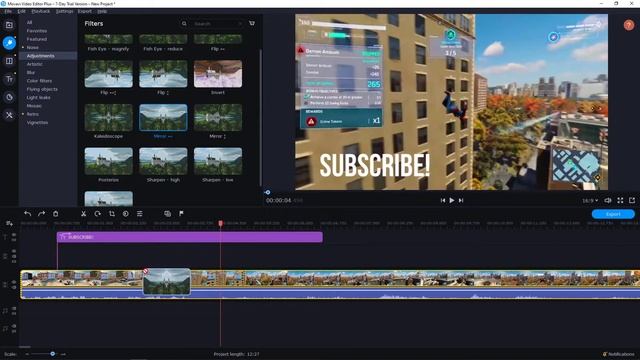The width and height of the screenshot is (640, 360).
Task: Skip to next frame
Action: pyautogui.click(x=461, y=200)
